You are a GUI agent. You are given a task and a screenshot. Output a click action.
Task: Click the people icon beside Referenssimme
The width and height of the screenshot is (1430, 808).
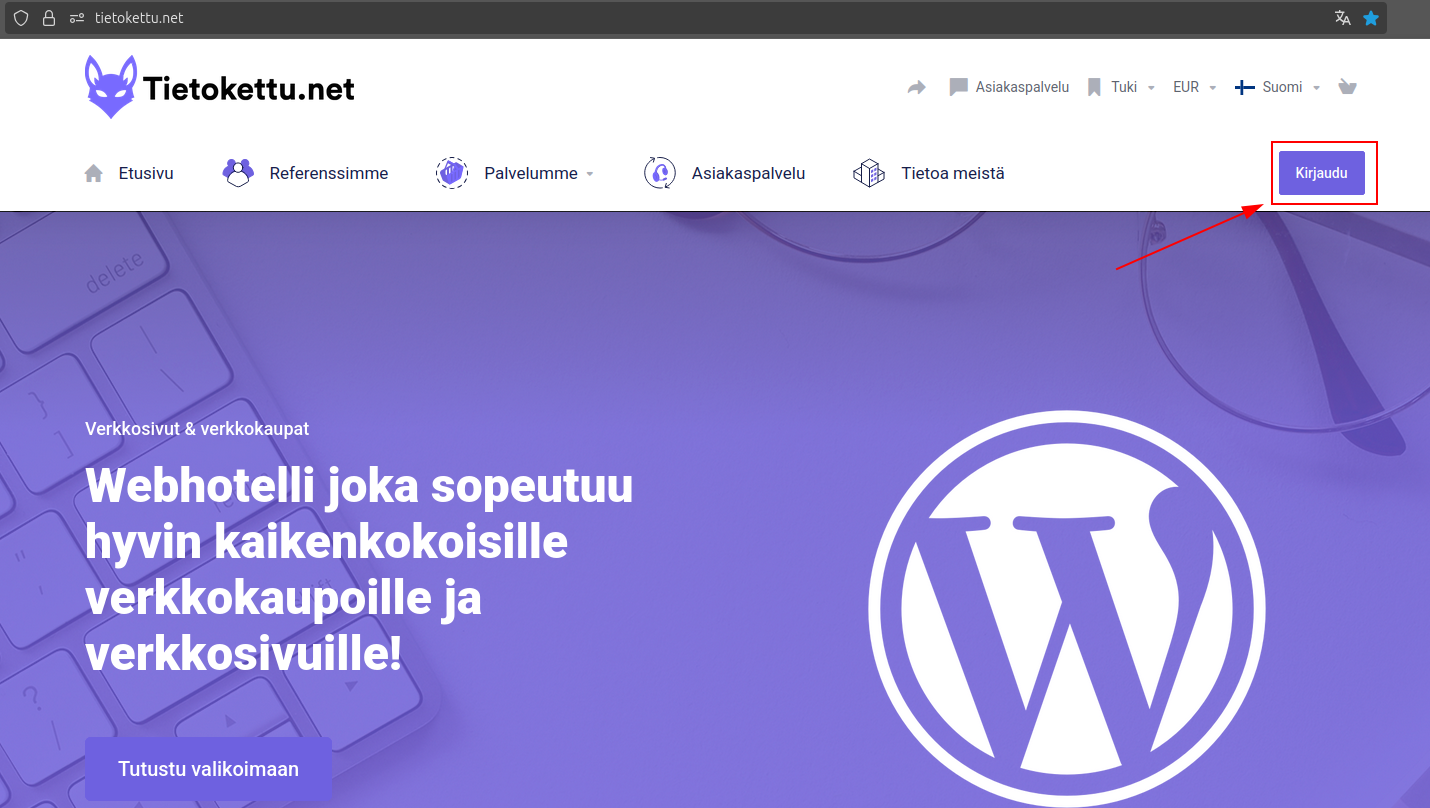pos(238,173)
